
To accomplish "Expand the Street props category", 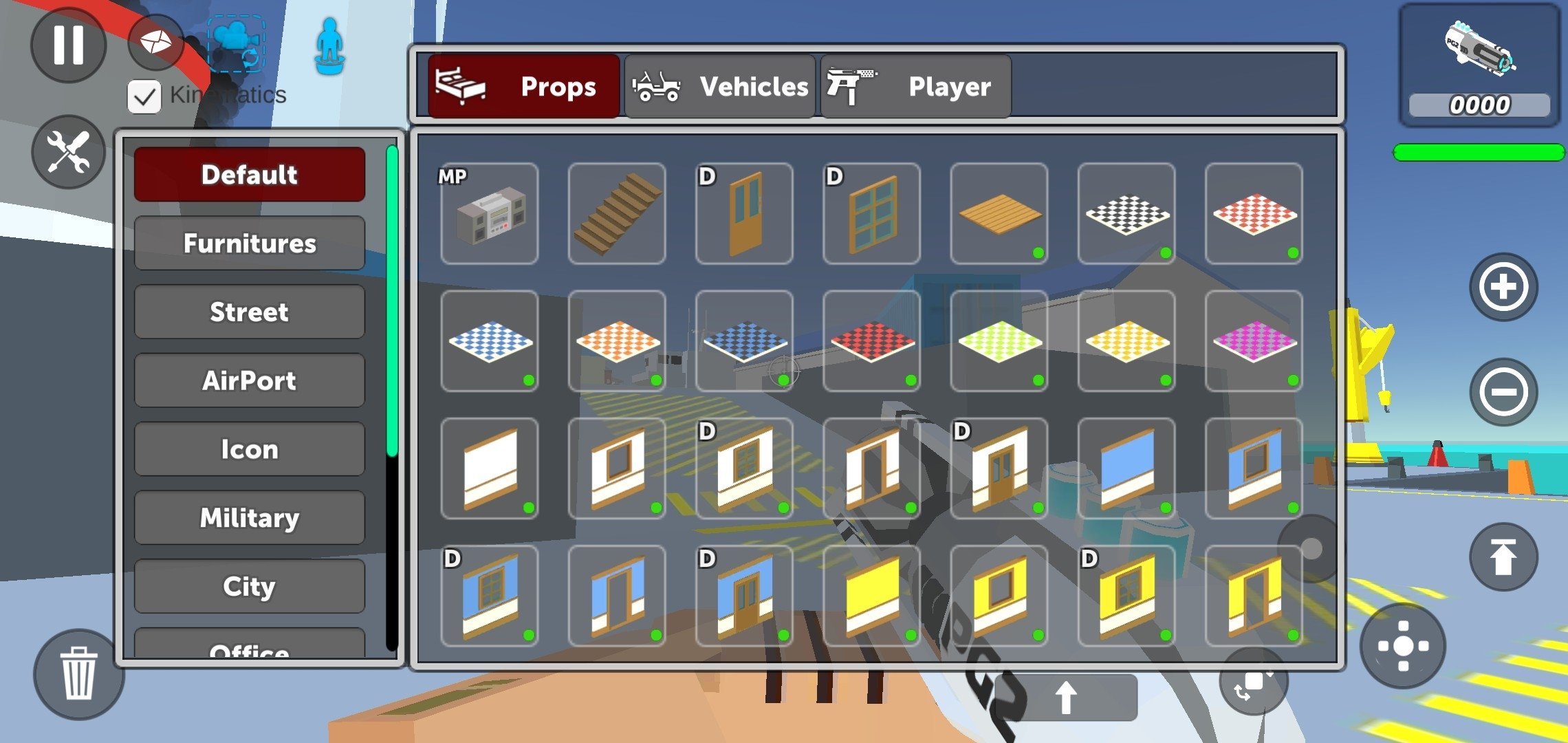I will coord(249,311).
